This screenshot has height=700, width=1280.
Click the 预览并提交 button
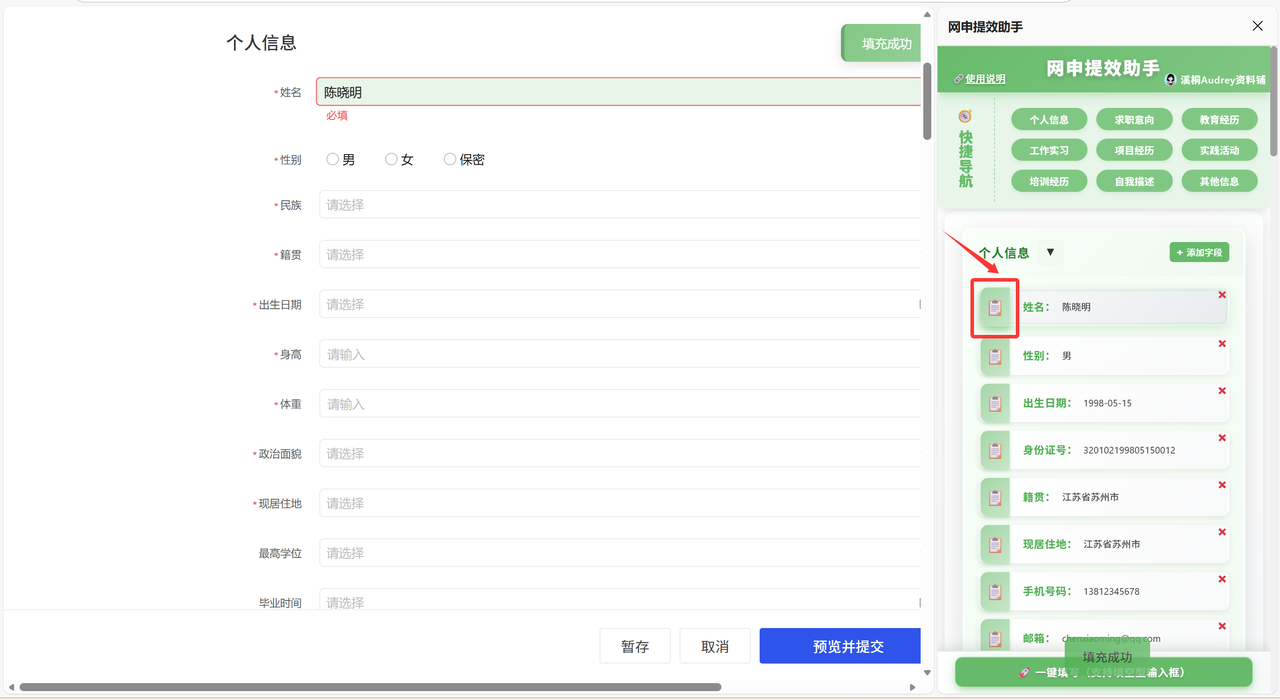pos(839,645)
